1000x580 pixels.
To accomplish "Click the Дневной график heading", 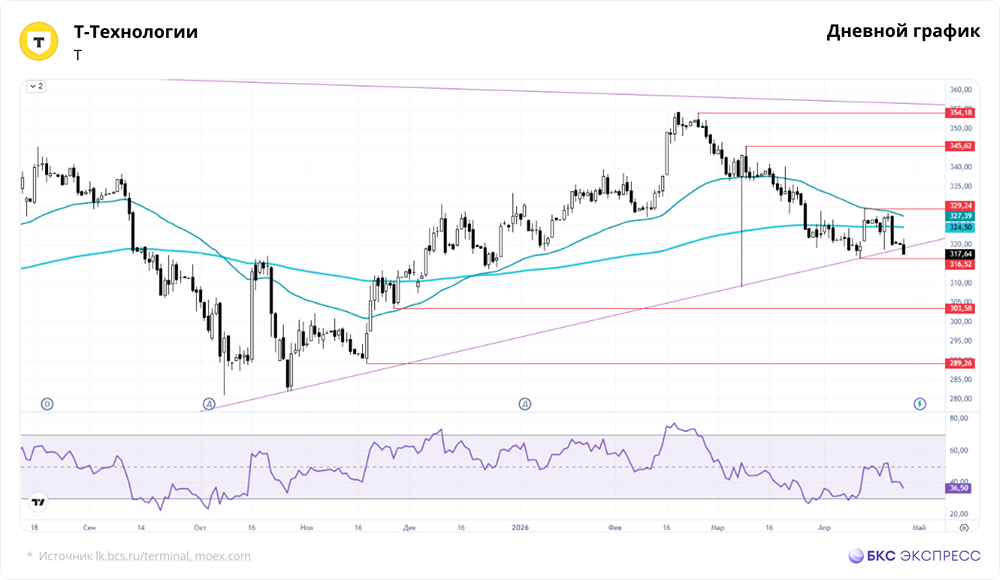I will 903,31.
